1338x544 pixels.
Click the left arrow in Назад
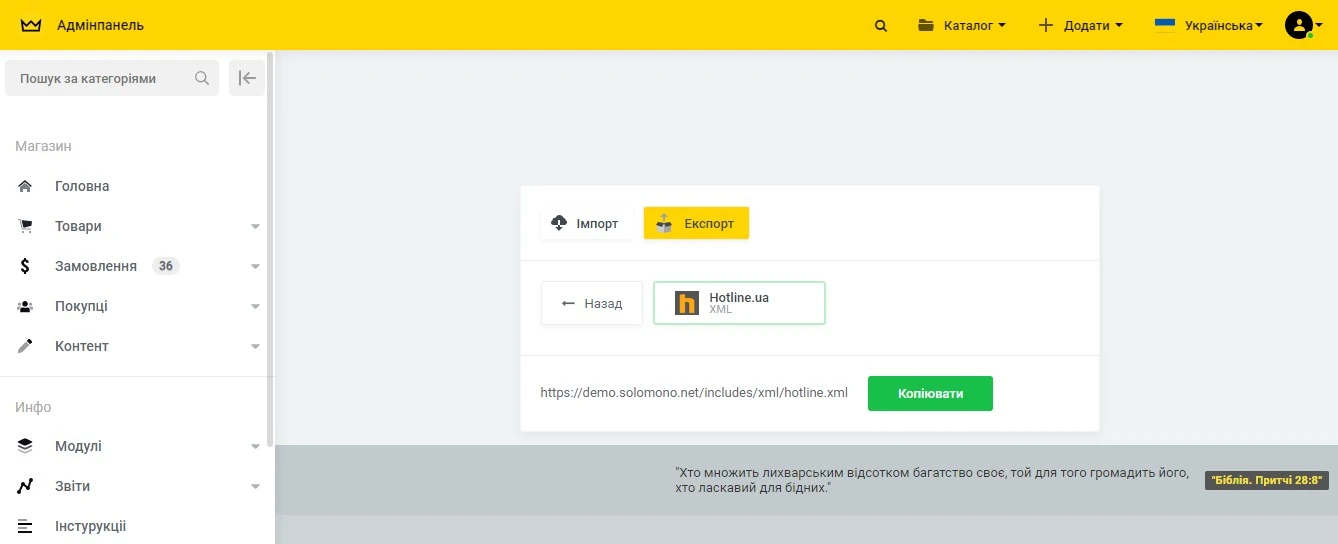click(568, 303)
